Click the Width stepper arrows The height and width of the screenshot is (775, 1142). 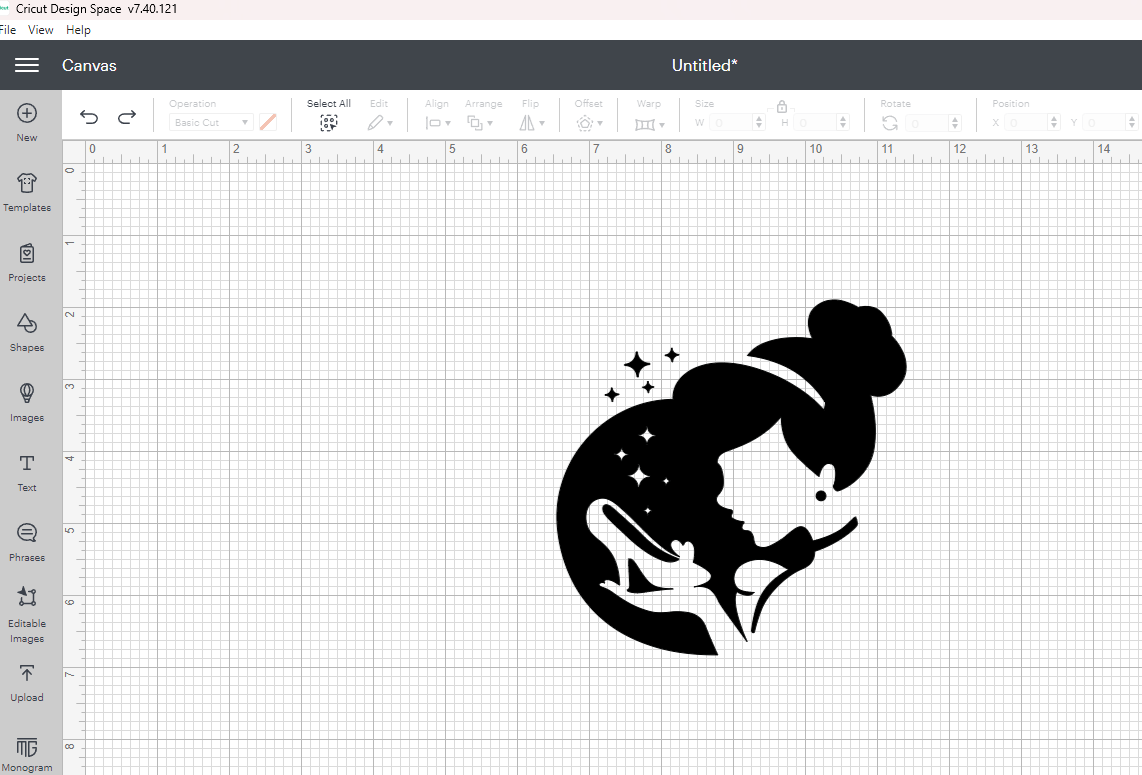759,122
